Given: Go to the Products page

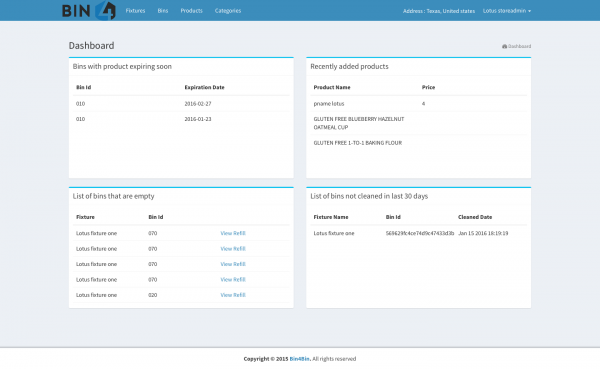Looking at the screenshot, I should tap(191, 11).
